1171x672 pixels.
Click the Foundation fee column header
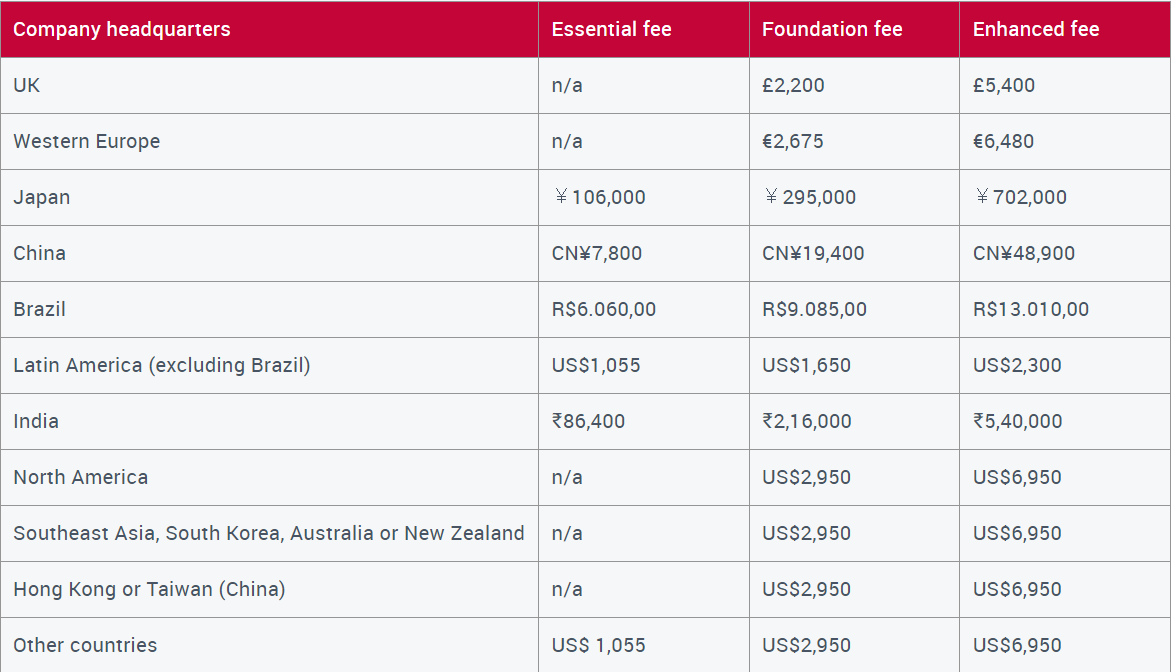coord(832,29)
